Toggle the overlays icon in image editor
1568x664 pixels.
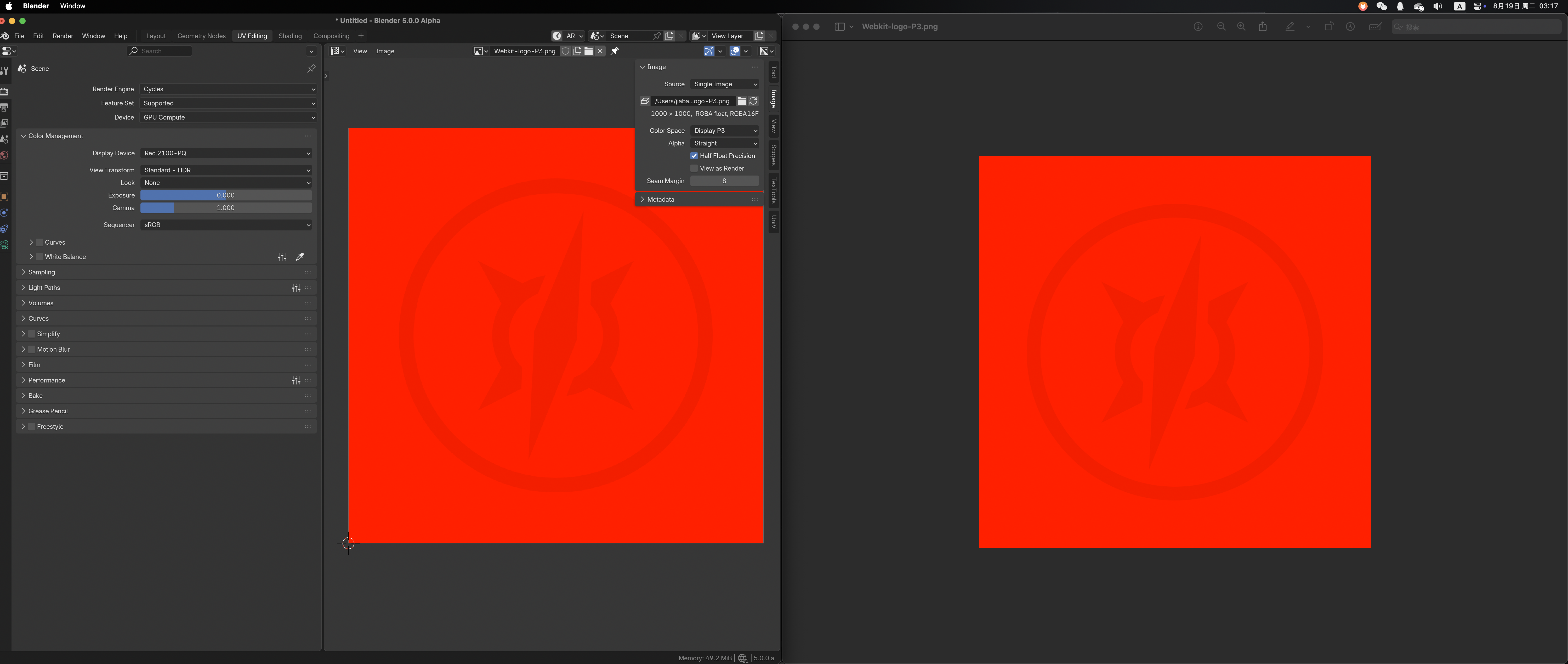pyautogui.click(x=735, y=51)
